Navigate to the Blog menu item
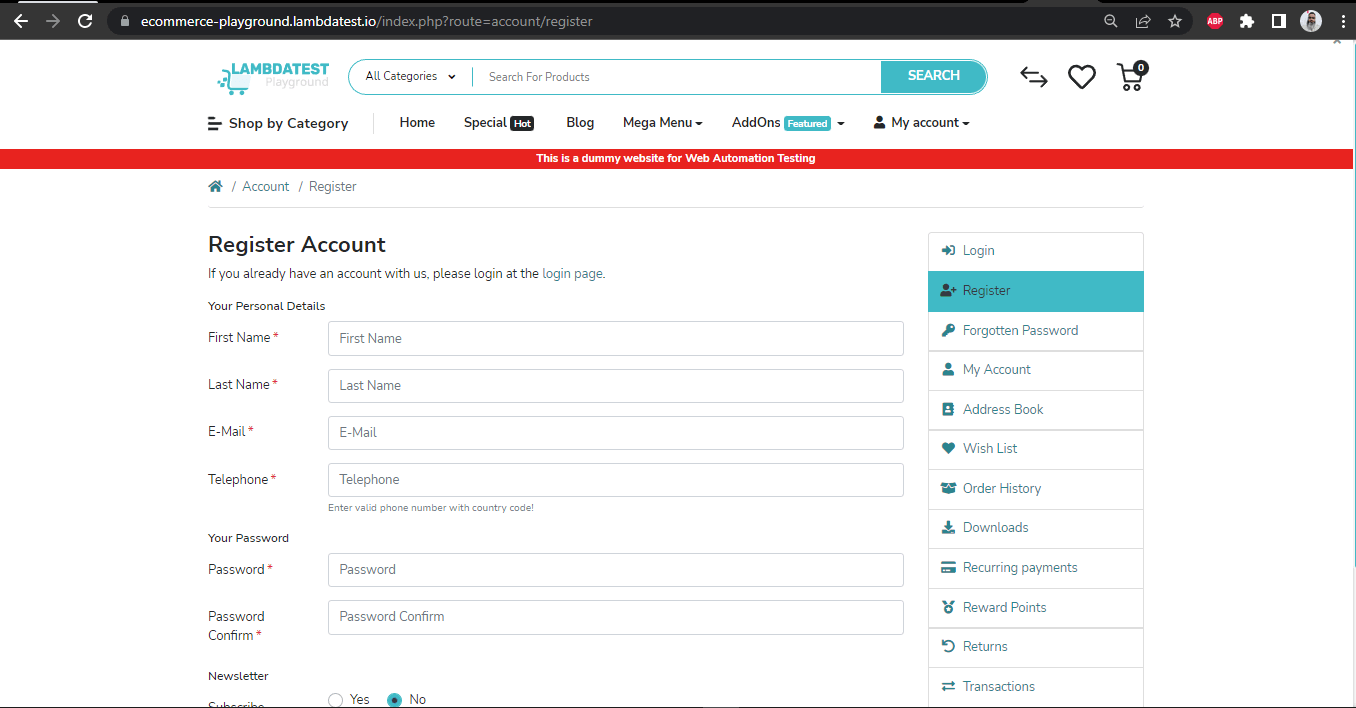This screenshot has width=1356, height=708. tap(580, 122)
